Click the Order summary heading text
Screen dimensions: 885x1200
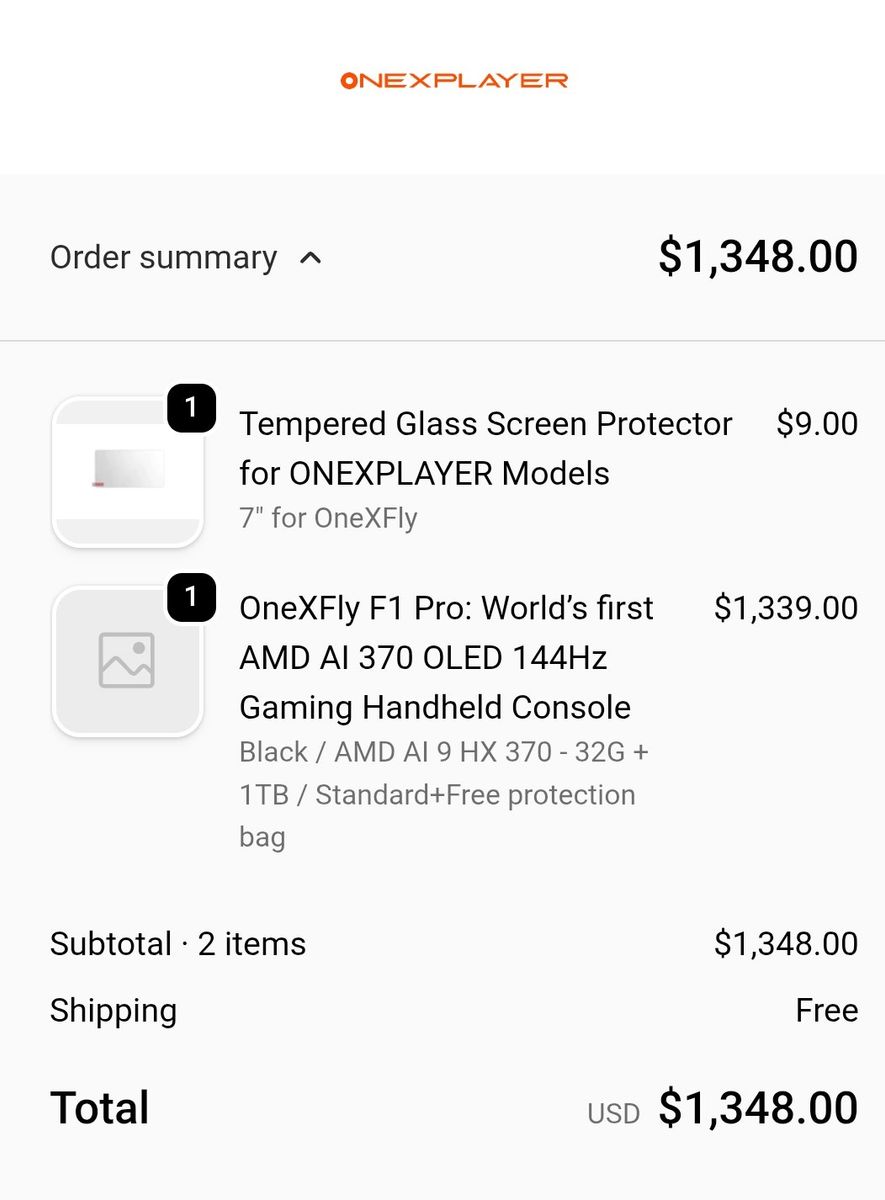pyautogui.click(x=163, y=258)
